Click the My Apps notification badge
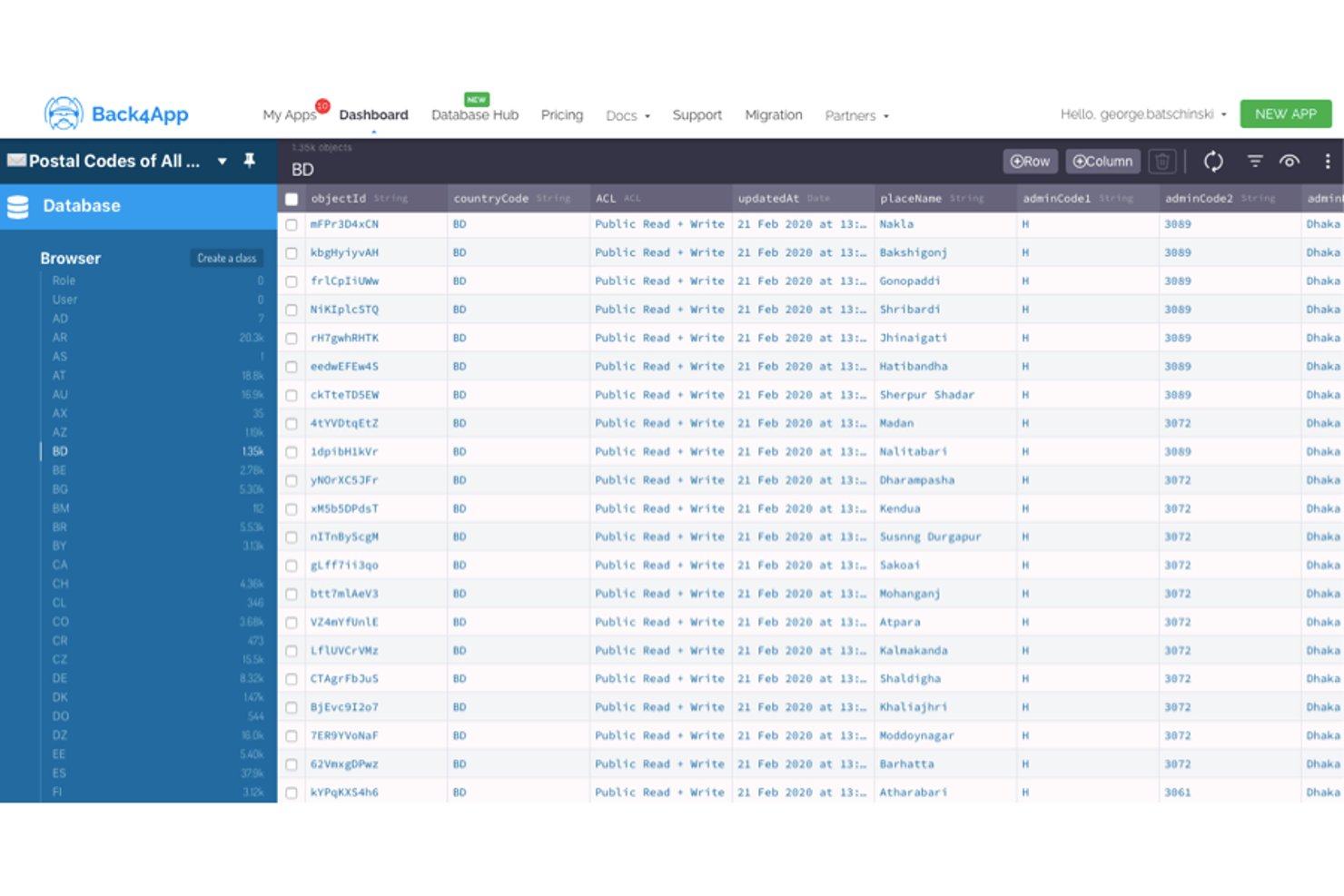Screen dimensions: 1344x896 pyautogui.click(x=322, y=105)
